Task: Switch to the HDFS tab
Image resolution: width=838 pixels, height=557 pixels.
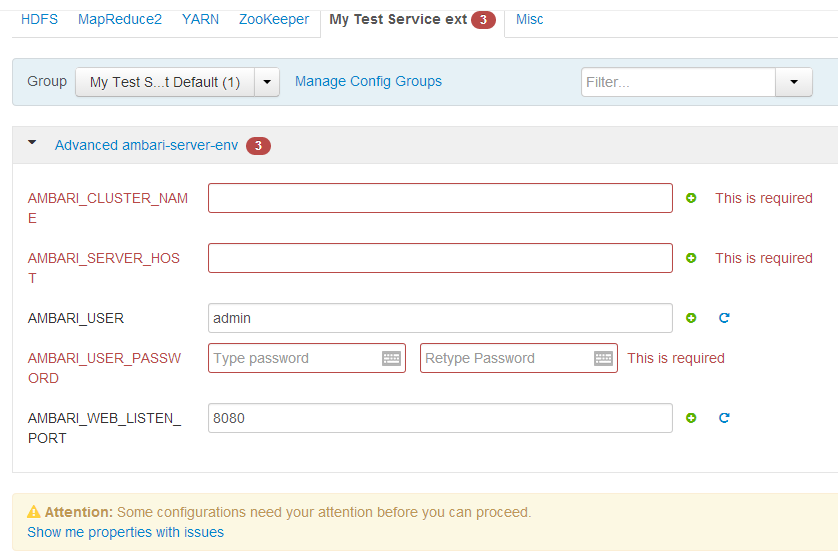Action: (x=40, y=19)
